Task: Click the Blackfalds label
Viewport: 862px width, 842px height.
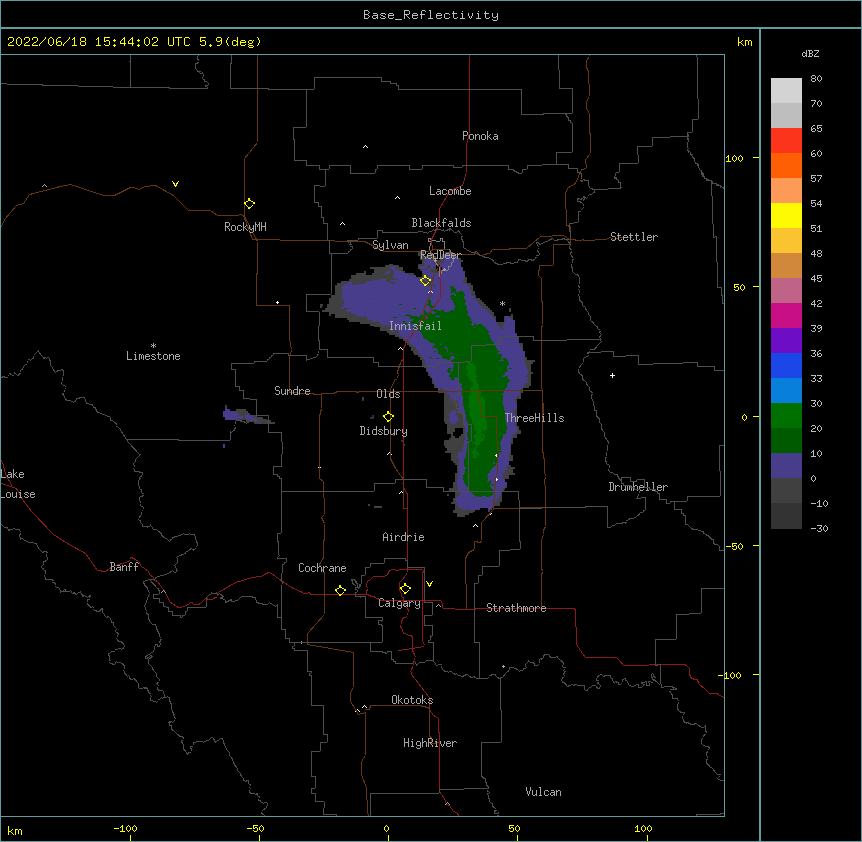Action: pyautogui.click(x=441, y=223)
